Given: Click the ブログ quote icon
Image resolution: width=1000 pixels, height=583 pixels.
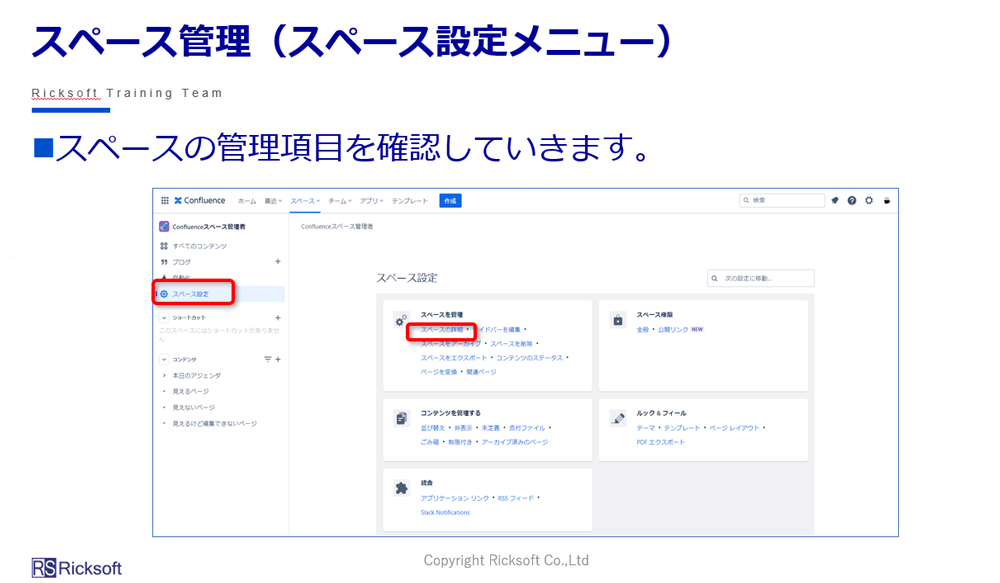Looking at the screenshot, I should coord(164,262).
